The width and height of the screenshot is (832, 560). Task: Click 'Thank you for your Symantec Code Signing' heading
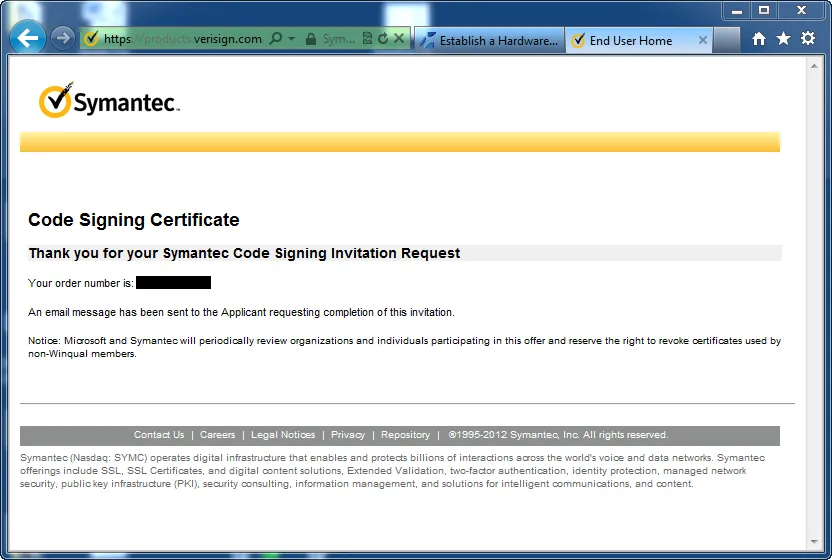(x=244, y=253)
